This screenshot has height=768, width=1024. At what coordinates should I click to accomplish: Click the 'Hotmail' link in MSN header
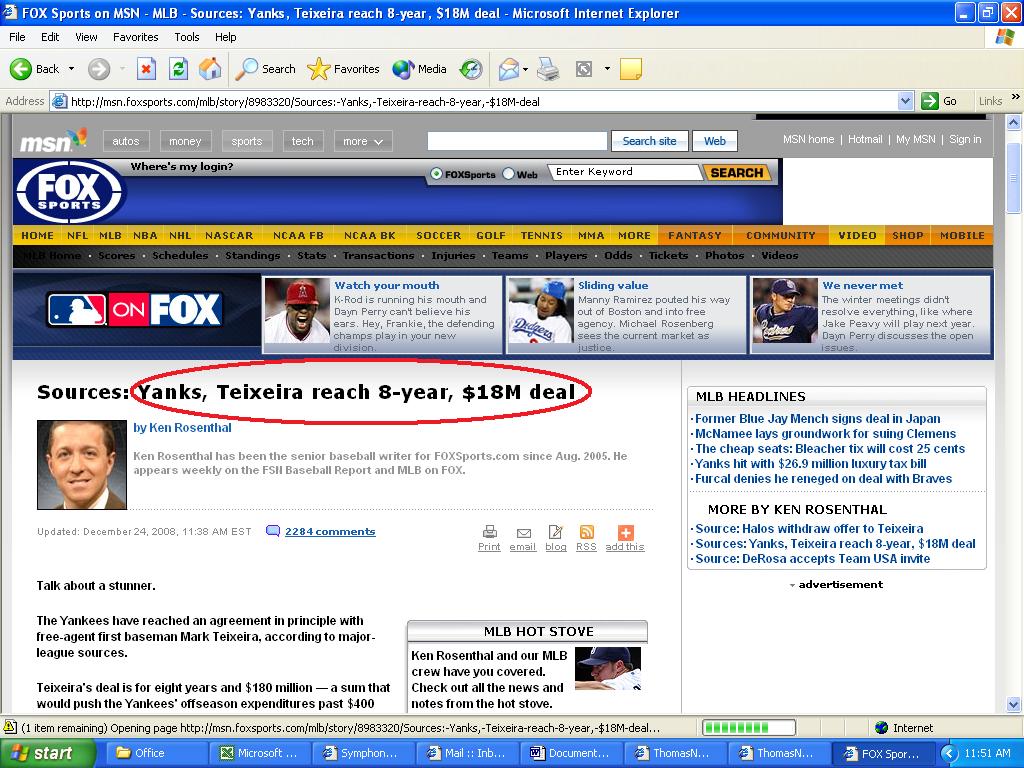865,139
